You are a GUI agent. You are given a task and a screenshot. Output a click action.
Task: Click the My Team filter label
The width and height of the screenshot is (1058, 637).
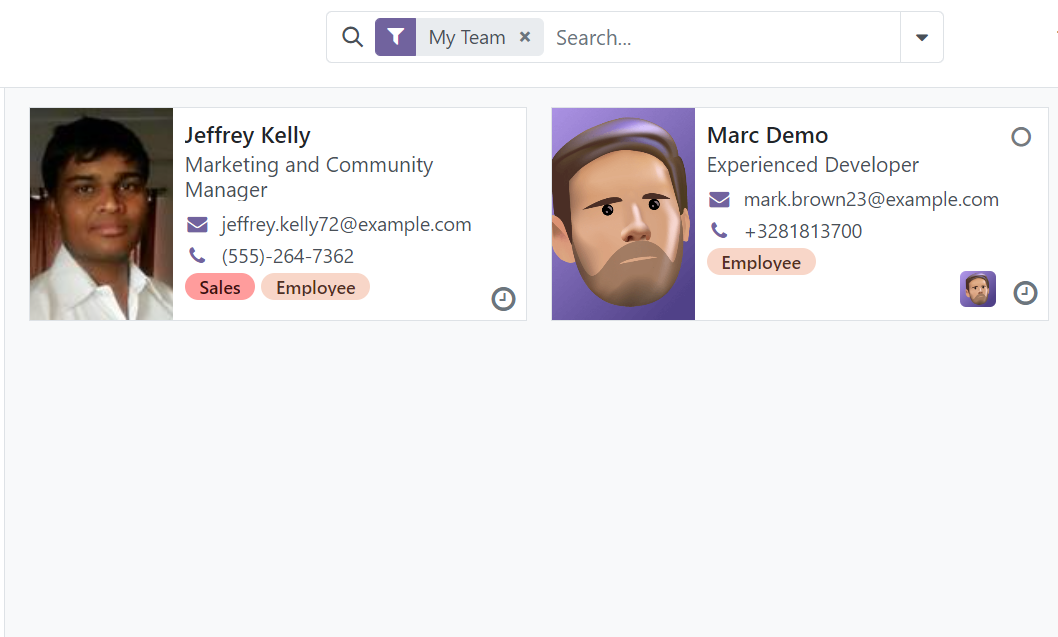467,37
